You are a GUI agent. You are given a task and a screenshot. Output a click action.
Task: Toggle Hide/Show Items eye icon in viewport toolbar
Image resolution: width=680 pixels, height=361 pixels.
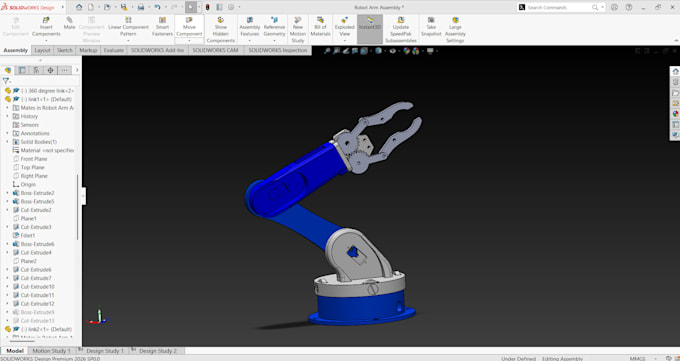click(x=392, y=51)
